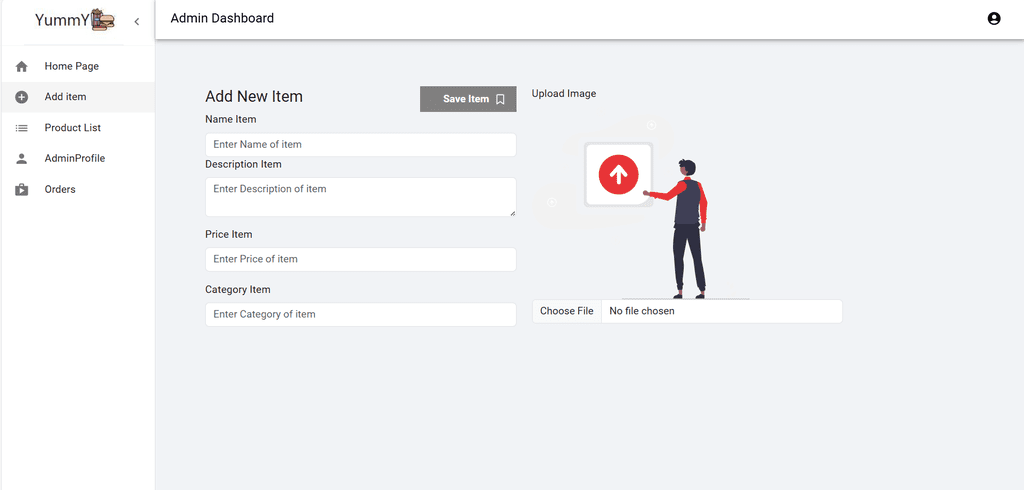Focus the Enter Name of item field
The image size is (1024, 490).
[x=360, y=144]
